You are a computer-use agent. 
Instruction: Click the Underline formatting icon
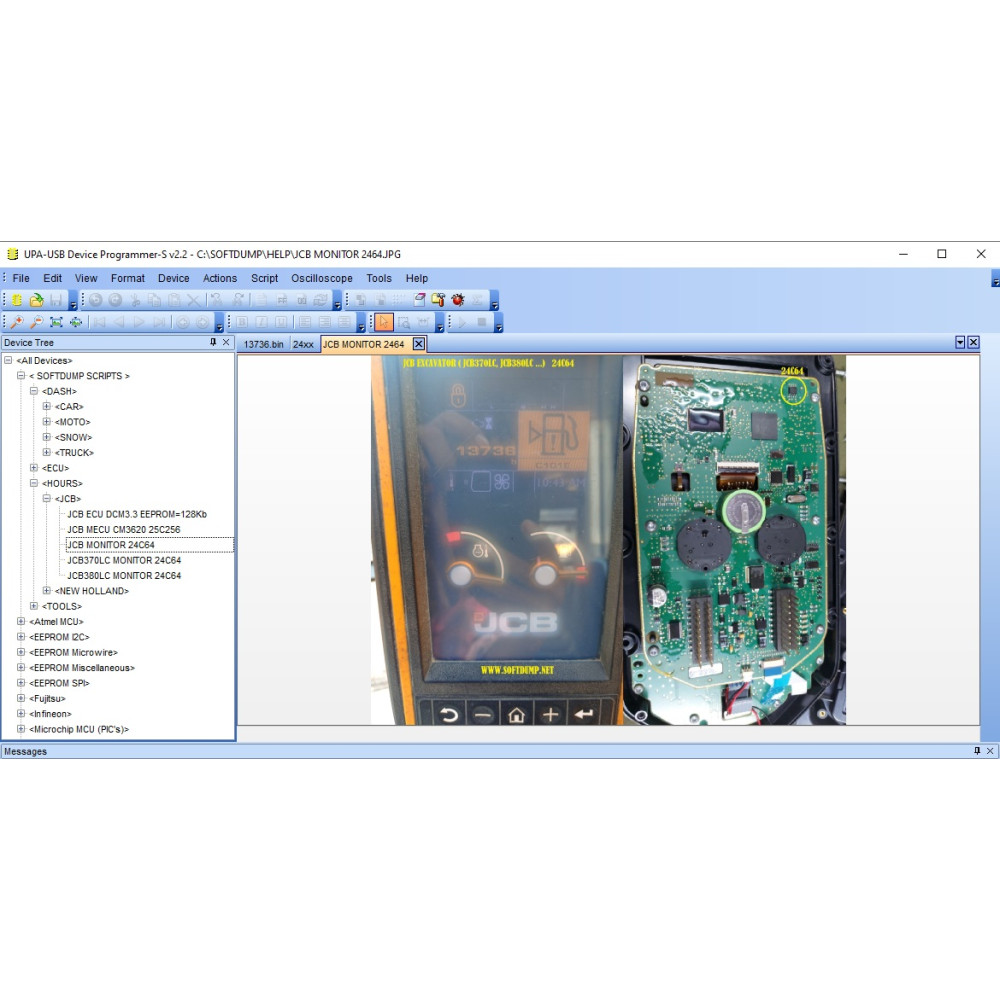click(x=281, y=322)
